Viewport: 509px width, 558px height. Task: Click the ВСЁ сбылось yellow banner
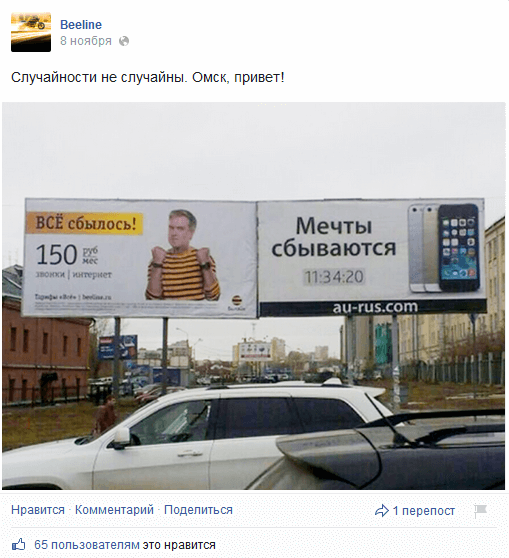pyautogui.click(x=84, y=223)
